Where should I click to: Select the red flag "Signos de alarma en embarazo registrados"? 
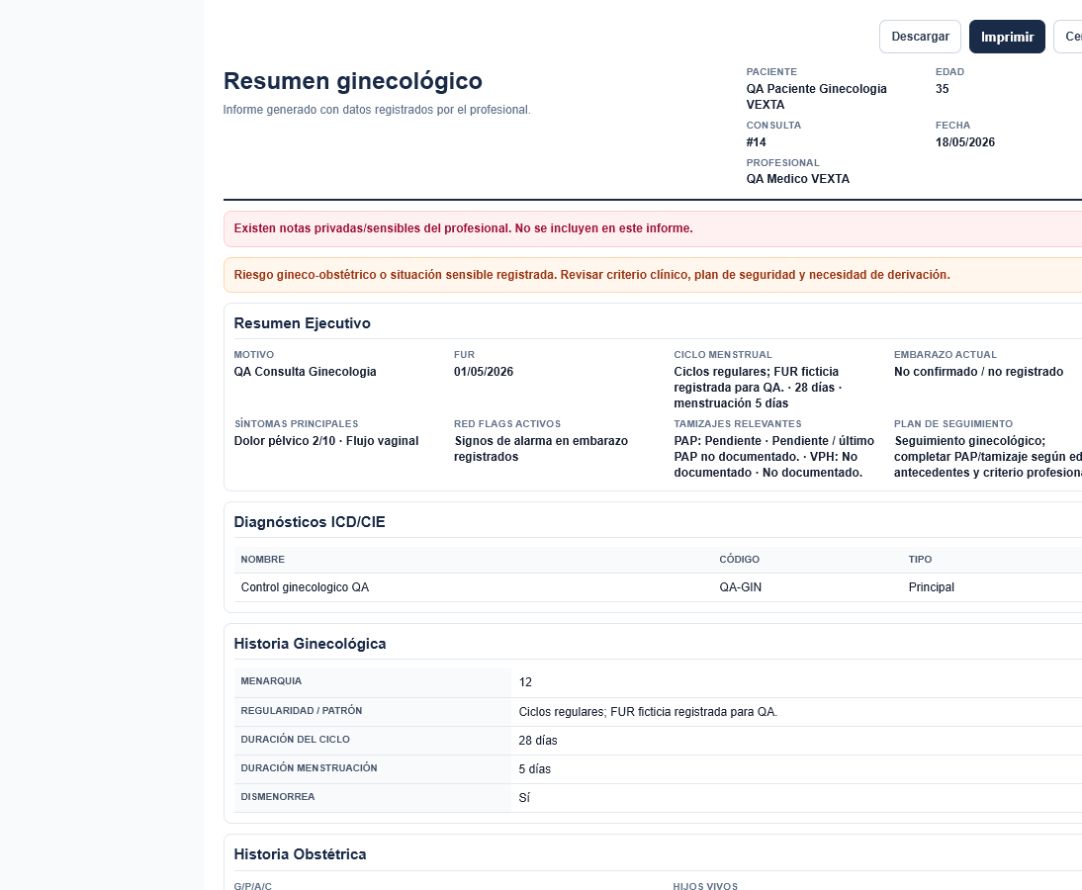tap(541, 449)
